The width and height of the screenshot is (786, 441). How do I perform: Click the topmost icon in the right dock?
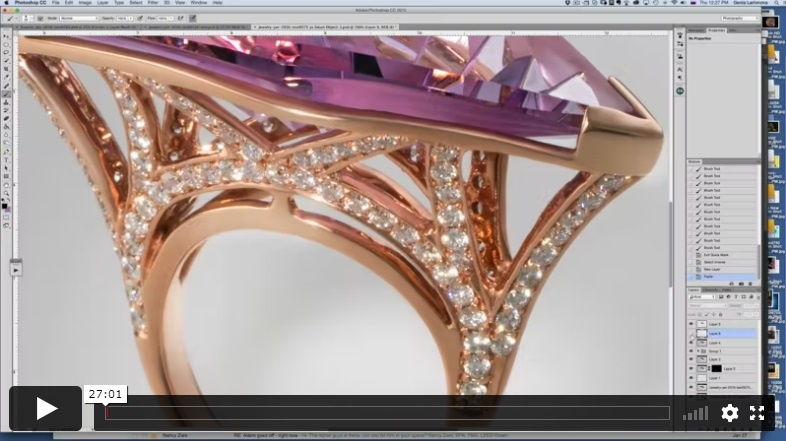(x=680, y=35)
